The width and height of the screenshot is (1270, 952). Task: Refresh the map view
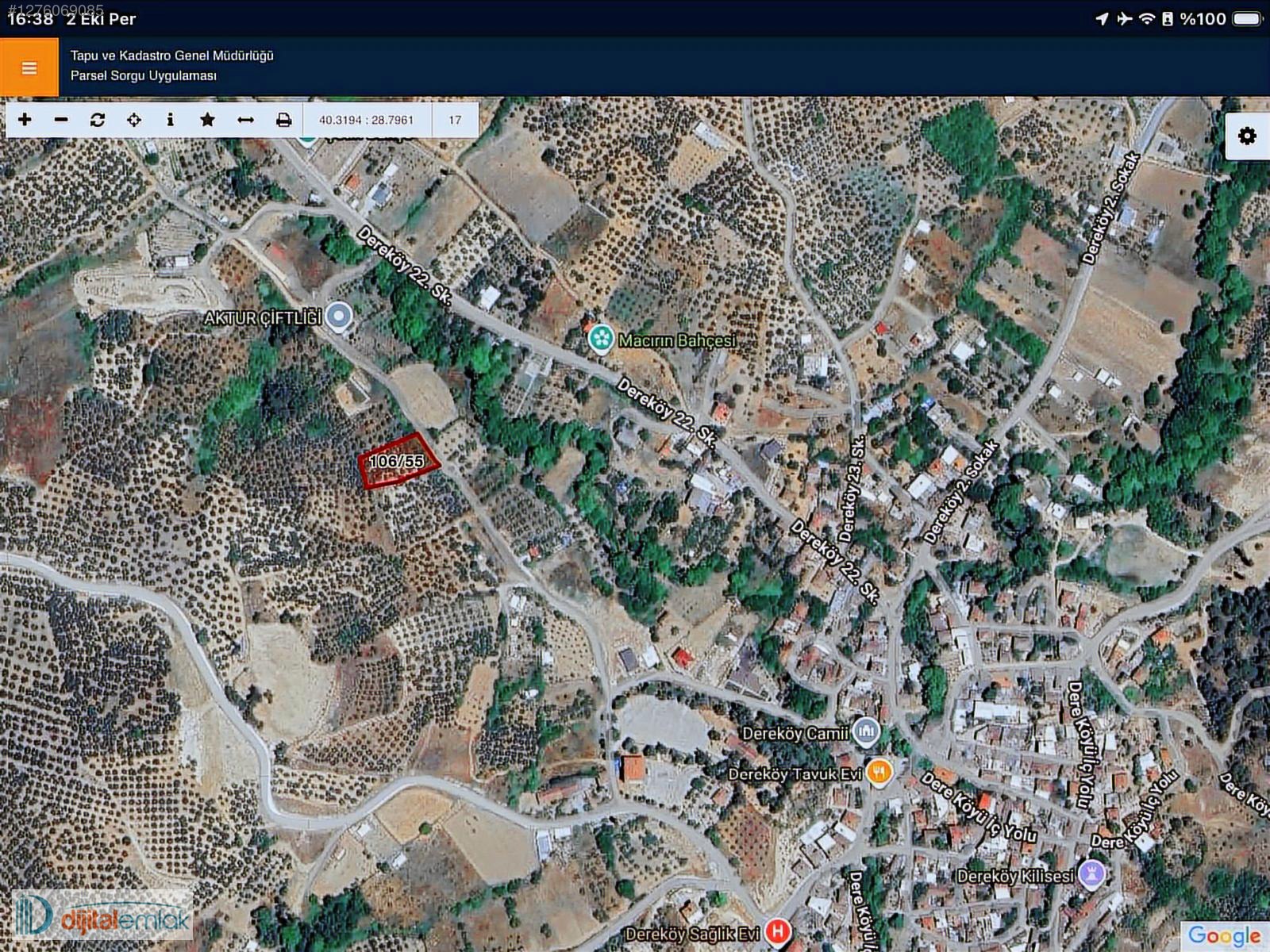[x=98, y=120]
